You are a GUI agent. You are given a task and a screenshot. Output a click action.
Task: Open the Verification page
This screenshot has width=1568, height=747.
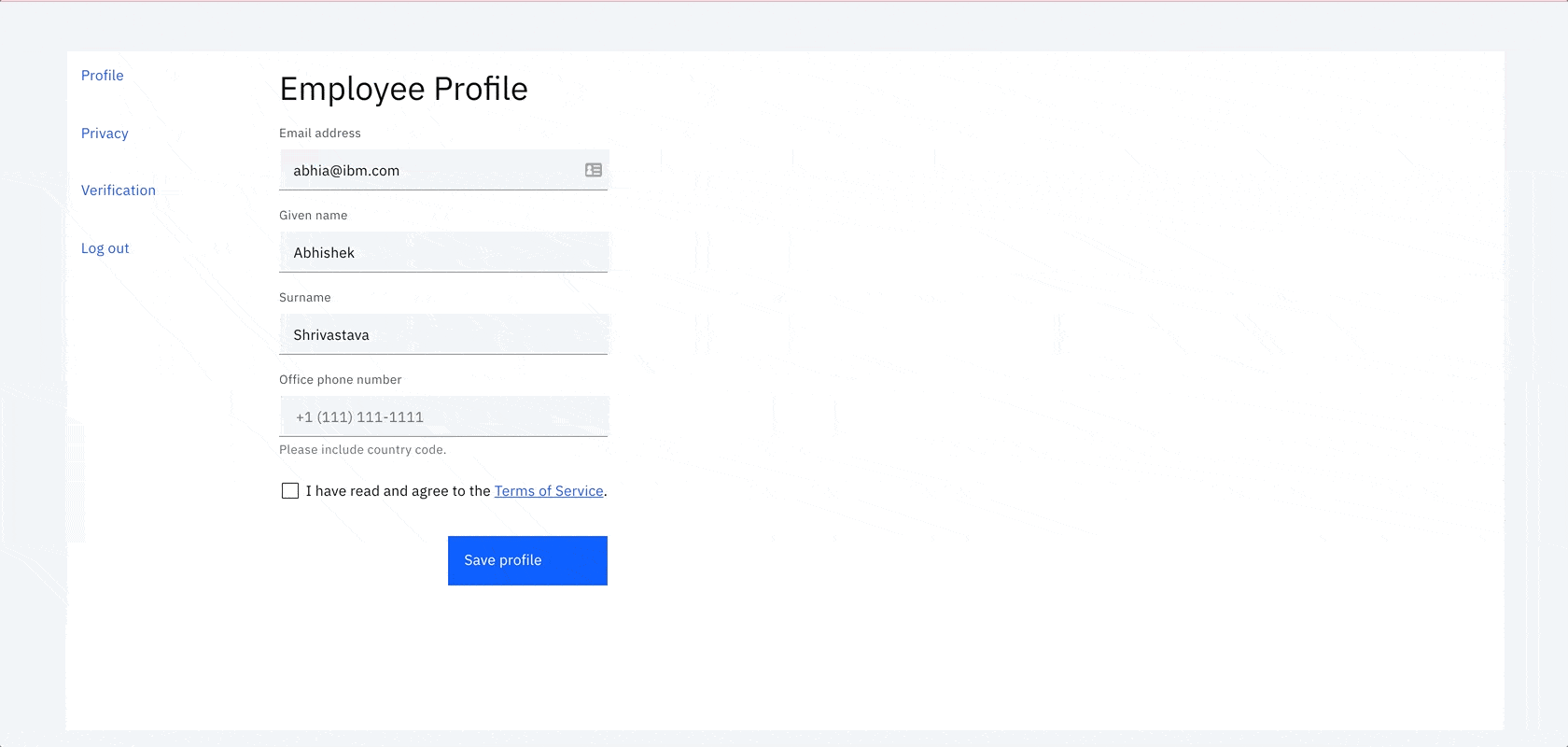coord(119,190)
